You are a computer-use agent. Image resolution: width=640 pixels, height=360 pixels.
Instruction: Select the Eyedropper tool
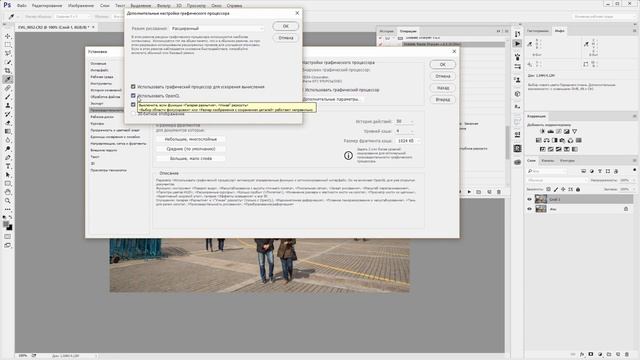coord(8,79)
